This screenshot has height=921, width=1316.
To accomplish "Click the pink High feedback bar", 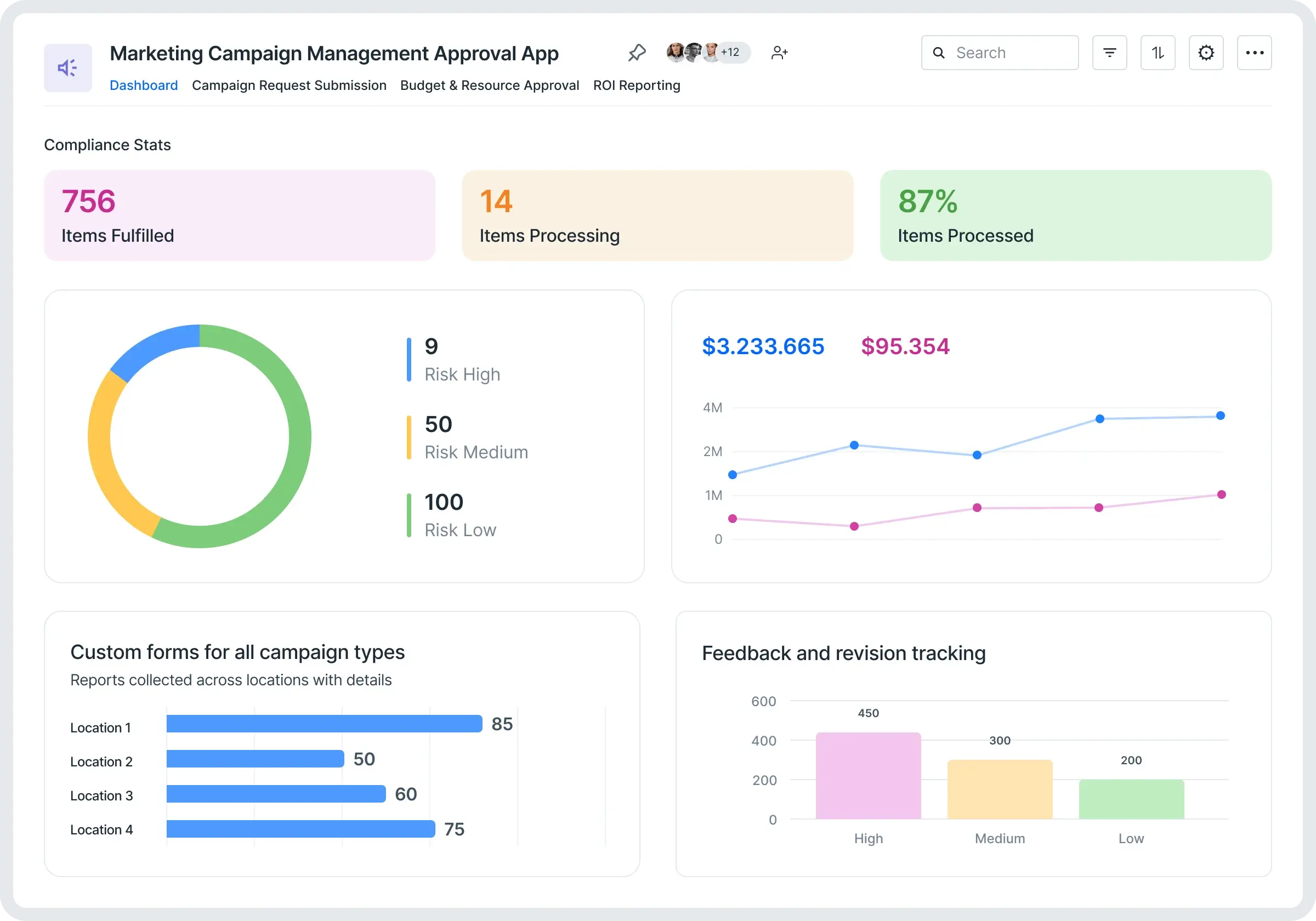I will [x=868, y=775].
